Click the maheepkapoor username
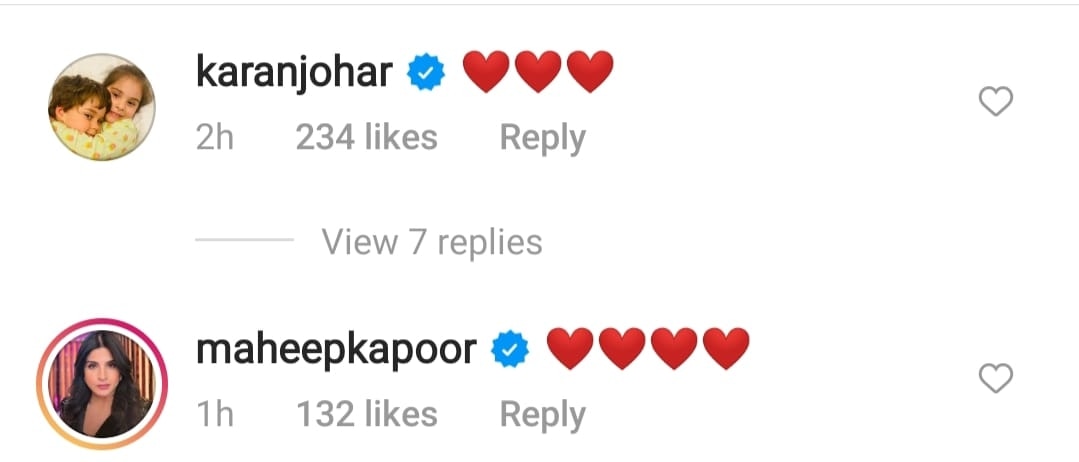1079x462 pixels. click(x=336, y=350)
